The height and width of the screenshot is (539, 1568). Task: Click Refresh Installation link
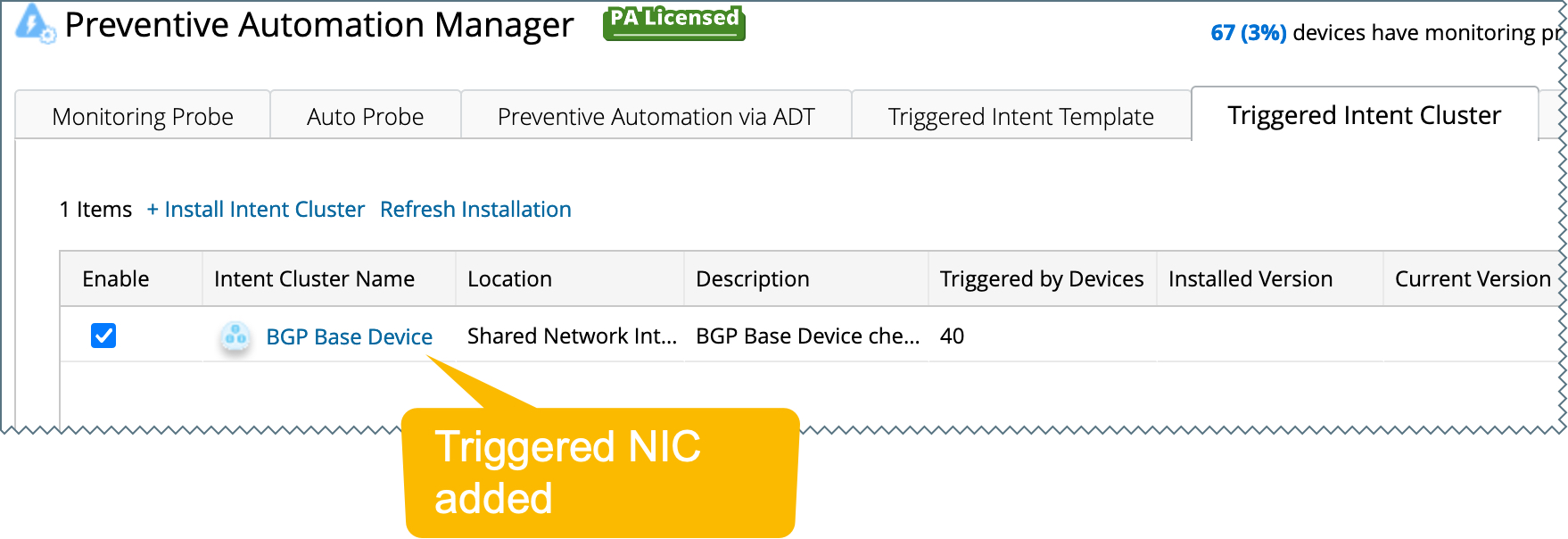point(475,210)
